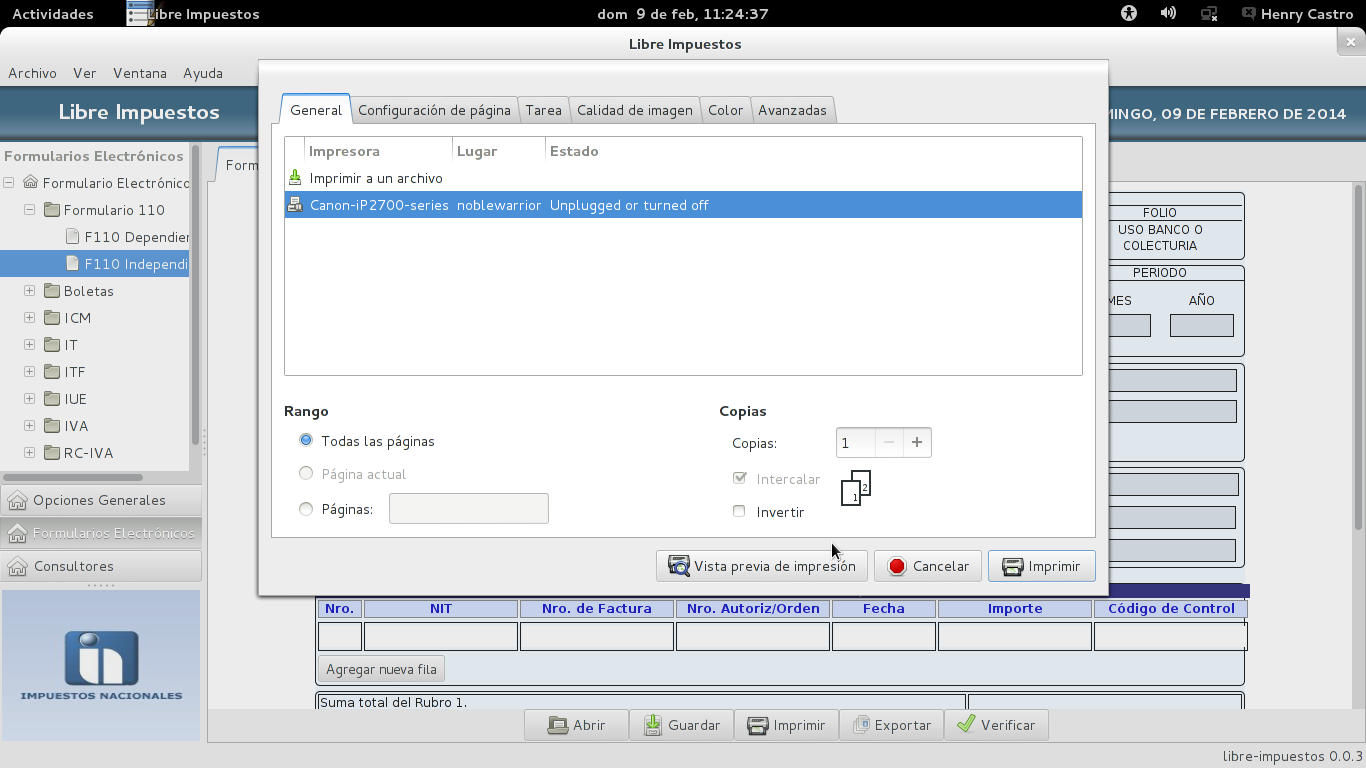This screenshot has width=1366, height=768.
Task: Click the Imprimir a un archivo icon
Action: point(295,178)
